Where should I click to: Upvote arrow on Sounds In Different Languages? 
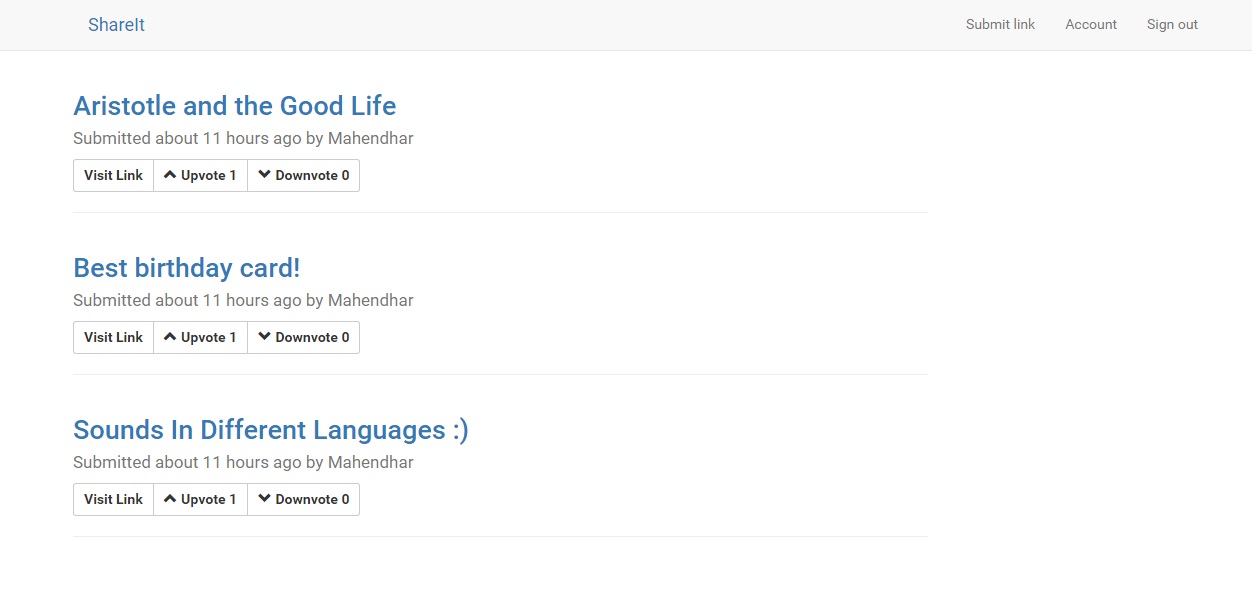tap(170, 499)
